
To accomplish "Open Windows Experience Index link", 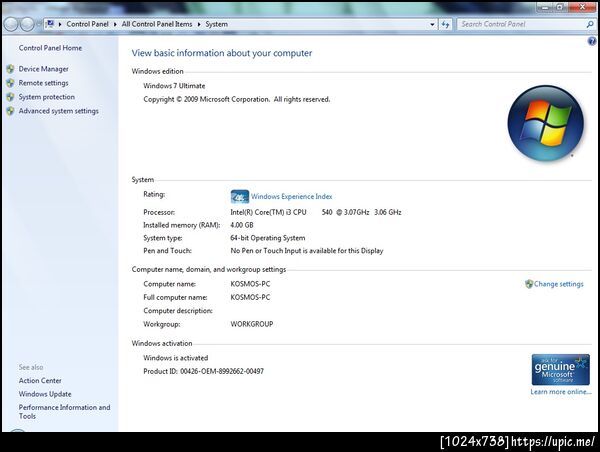I will (292, 197).
